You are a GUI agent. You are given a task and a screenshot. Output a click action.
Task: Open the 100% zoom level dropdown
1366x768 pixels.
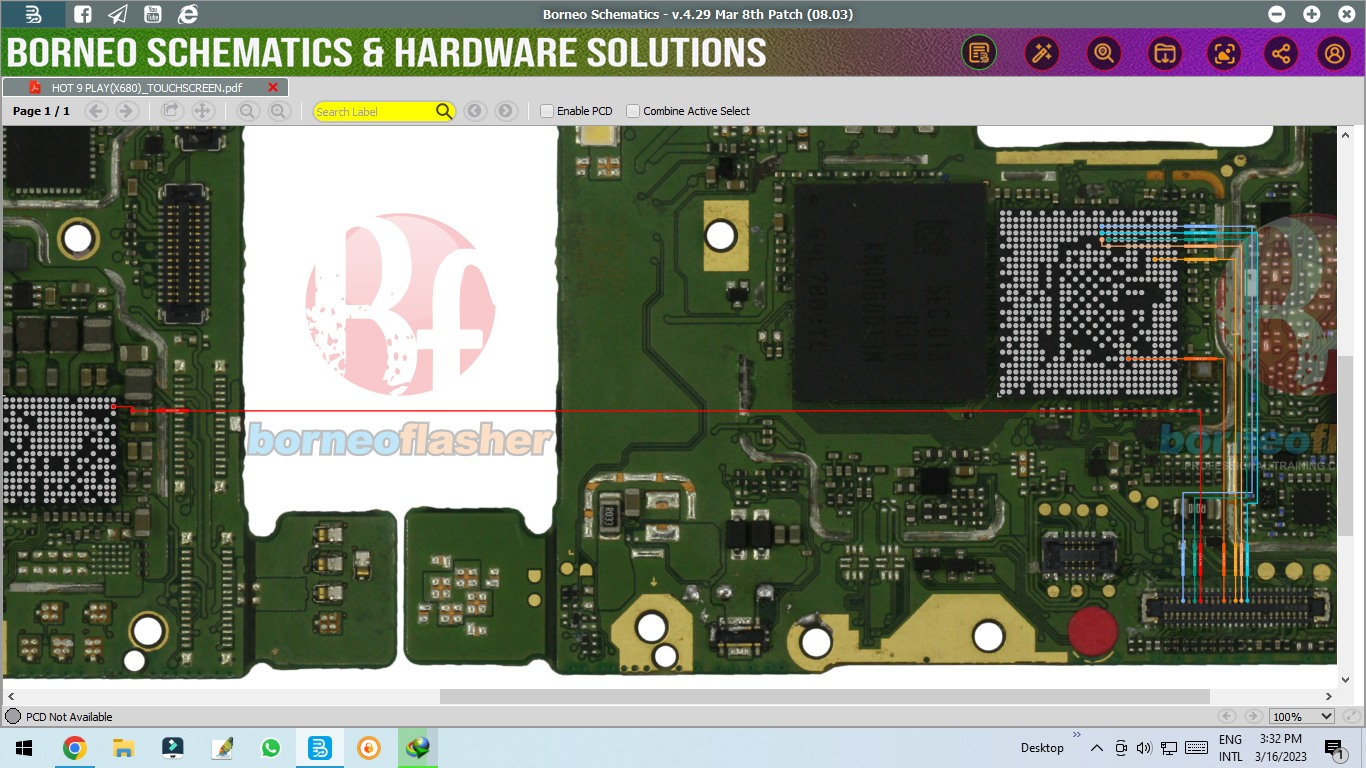tap(1302, 716)
